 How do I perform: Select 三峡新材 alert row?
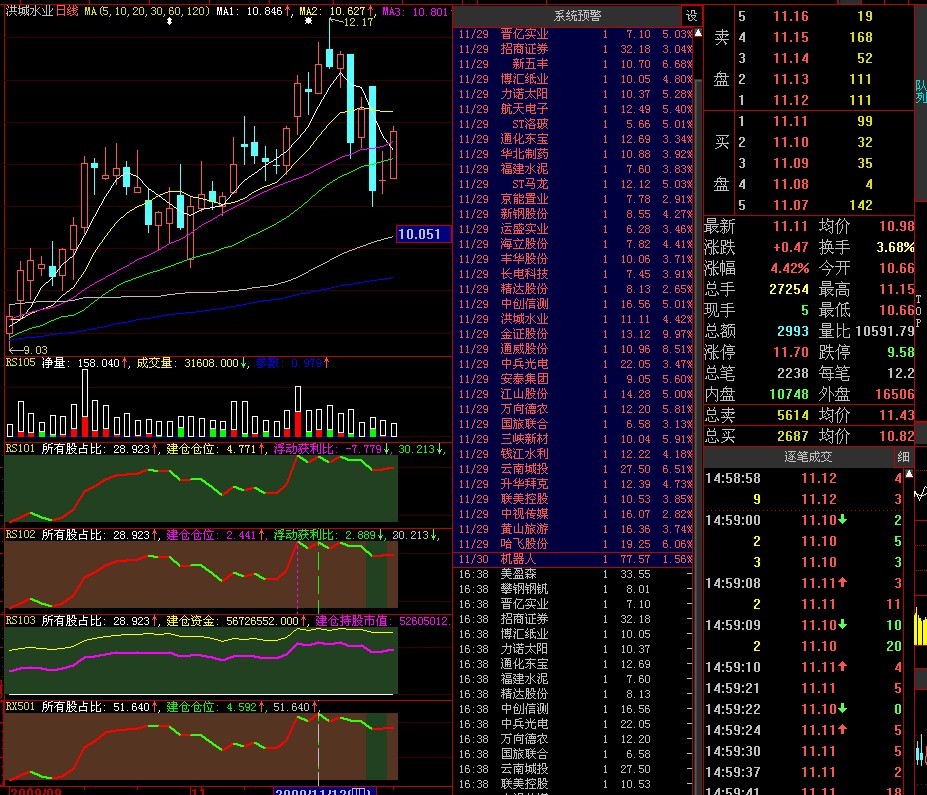(575, 439)
